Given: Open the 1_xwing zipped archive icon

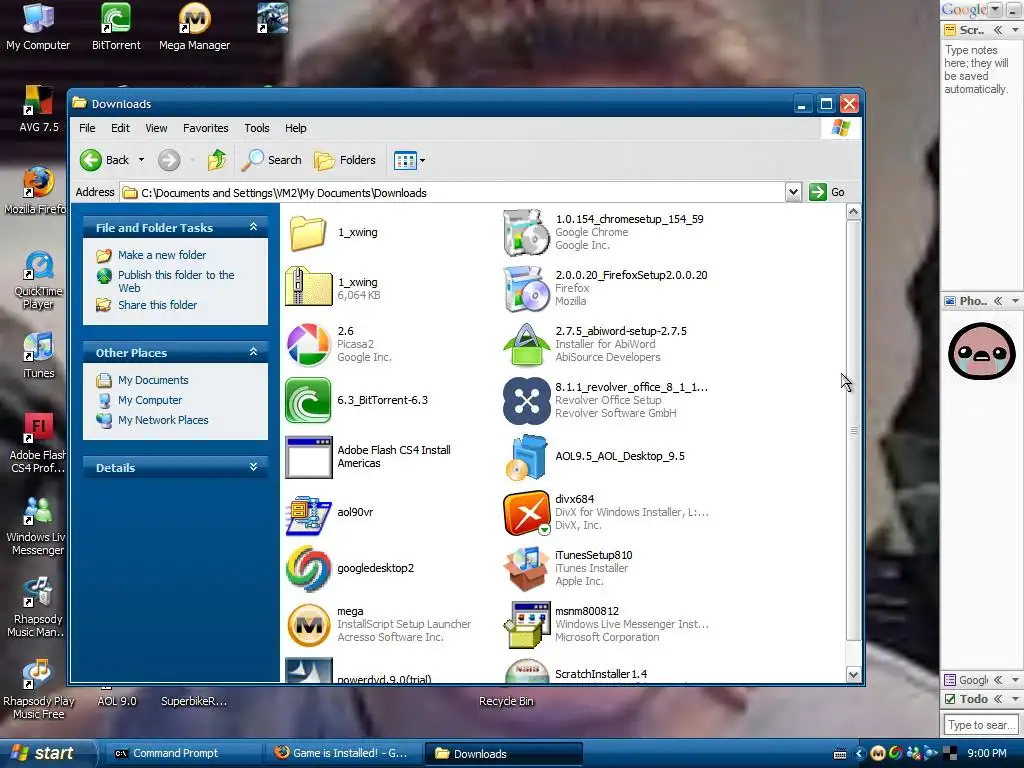Looking at the screenshot, I should 308,286.
